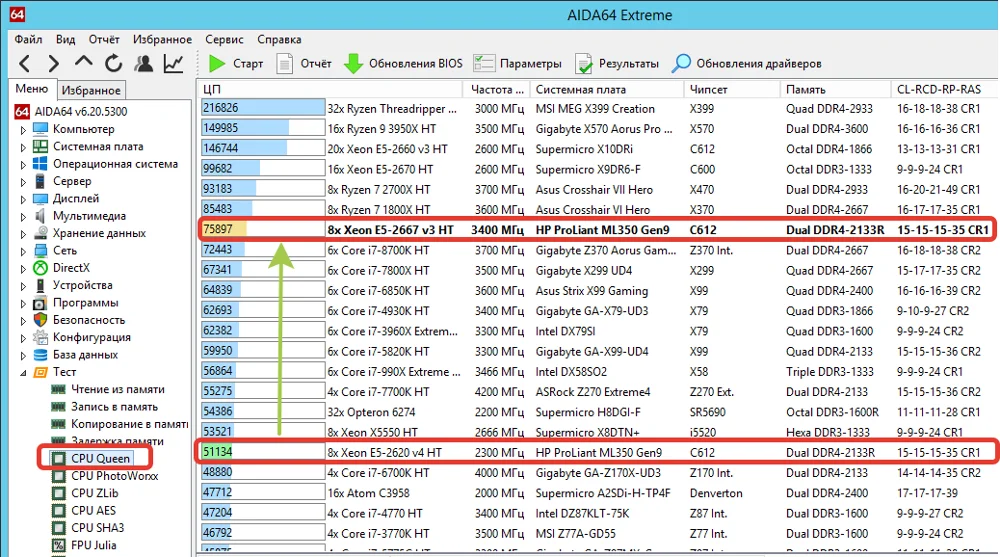Open Параметры from the toolbar
This screenshot has height=557, width=1000.
[517, 63]
